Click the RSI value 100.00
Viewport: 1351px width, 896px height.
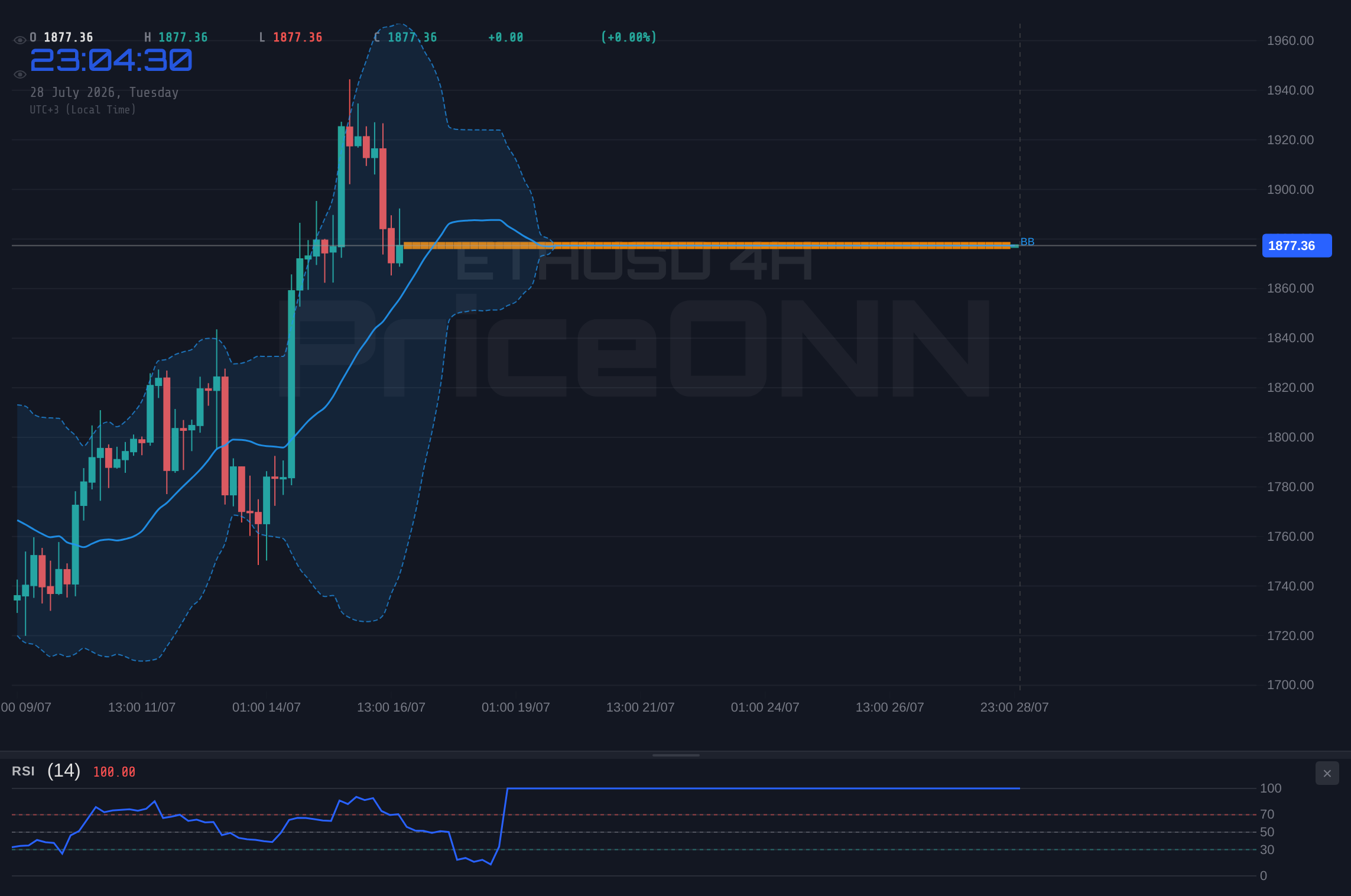[114, 772]
